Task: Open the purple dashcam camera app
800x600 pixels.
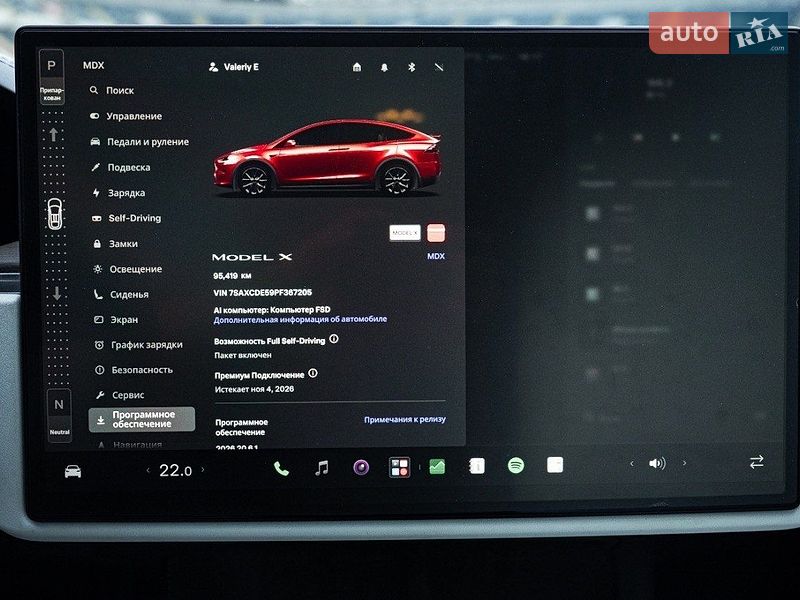Action: (x=361, y=467)
